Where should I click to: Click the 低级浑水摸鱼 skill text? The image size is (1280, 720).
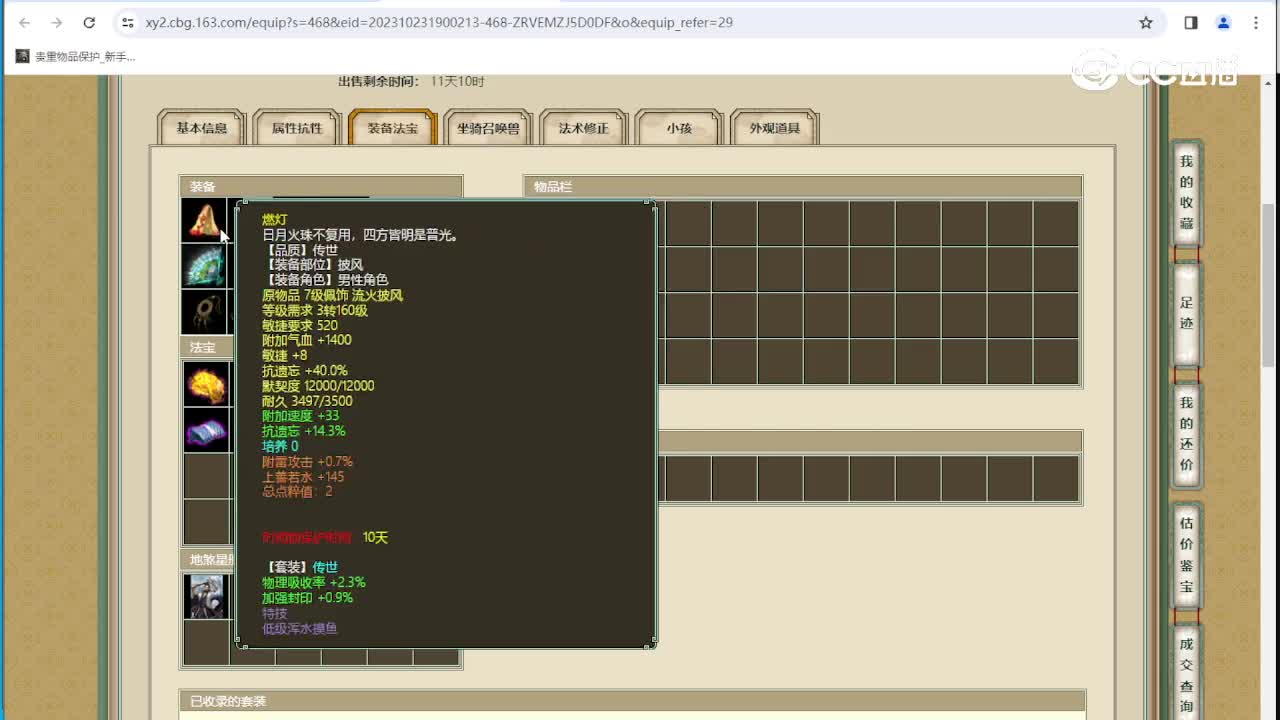click(300, 628)
